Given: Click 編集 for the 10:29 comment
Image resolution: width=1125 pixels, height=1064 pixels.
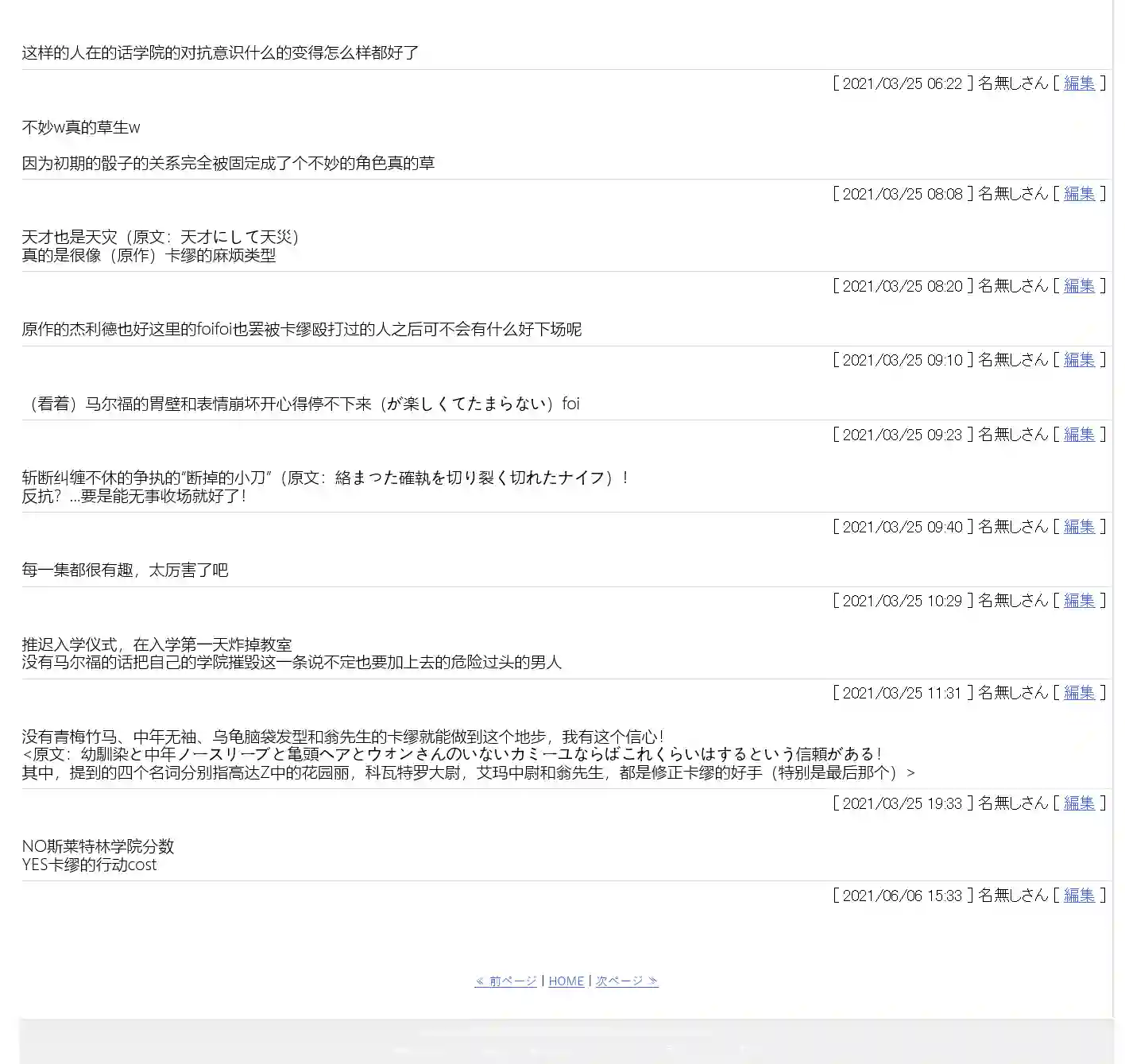Looking at the screenshot, I should 1079,601.
